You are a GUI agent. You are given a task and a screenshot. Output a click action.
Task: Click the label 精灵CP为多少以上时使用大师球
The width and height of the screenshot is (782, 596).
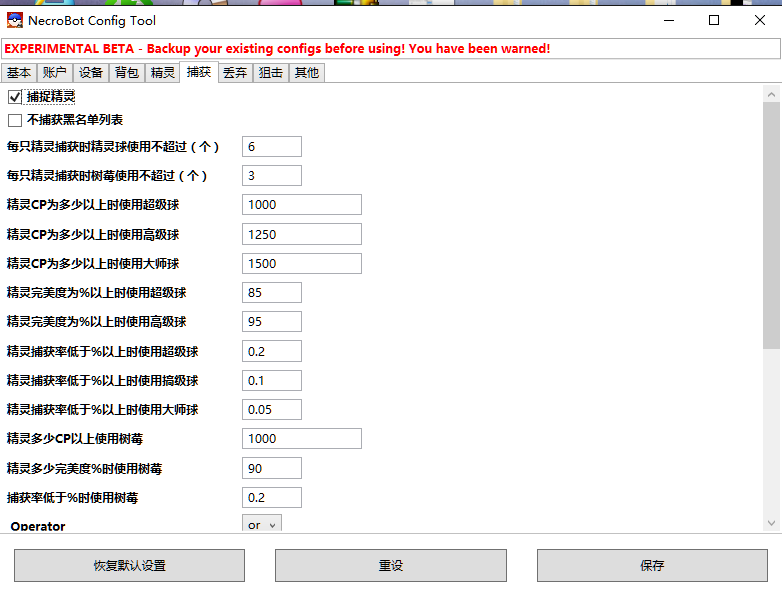(93, 263)
